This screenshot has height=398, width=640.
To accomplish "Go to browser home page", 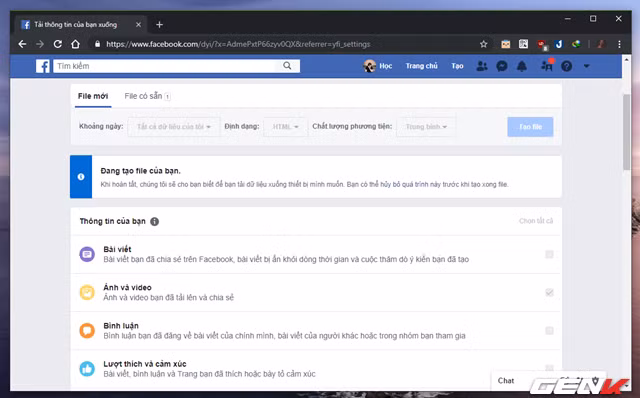I will click(x=76, y=44).
